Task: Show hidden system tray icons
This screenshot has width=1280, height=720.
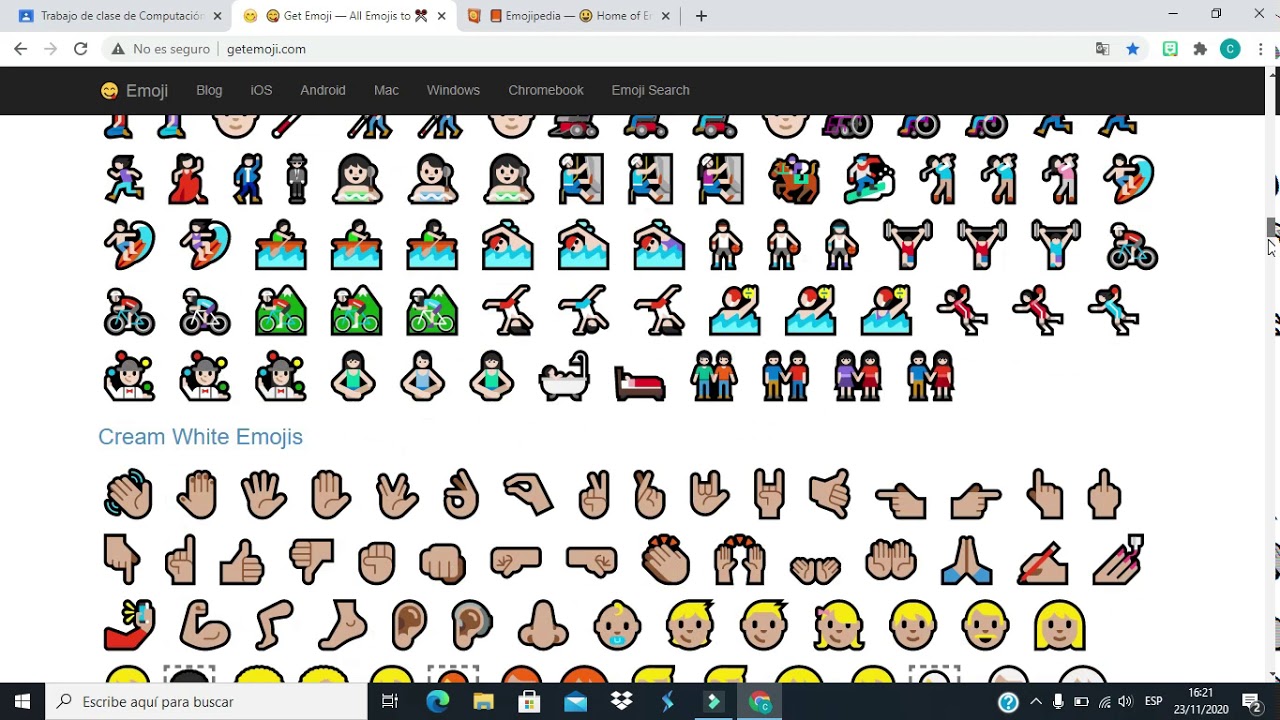Action: (1035, 701)
